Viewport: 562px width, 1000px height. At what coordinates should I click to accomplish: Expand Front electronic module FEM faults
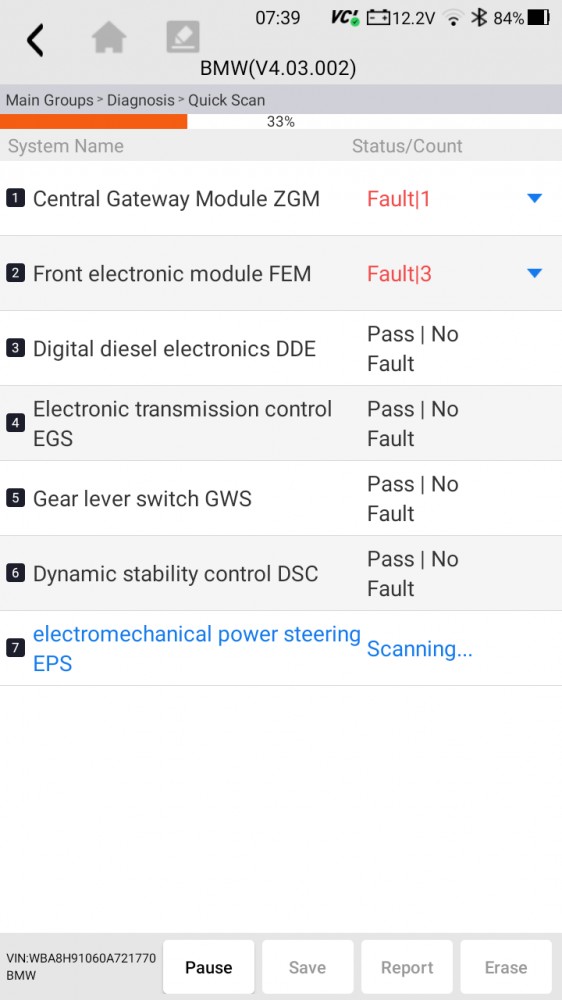coord(535,274)
